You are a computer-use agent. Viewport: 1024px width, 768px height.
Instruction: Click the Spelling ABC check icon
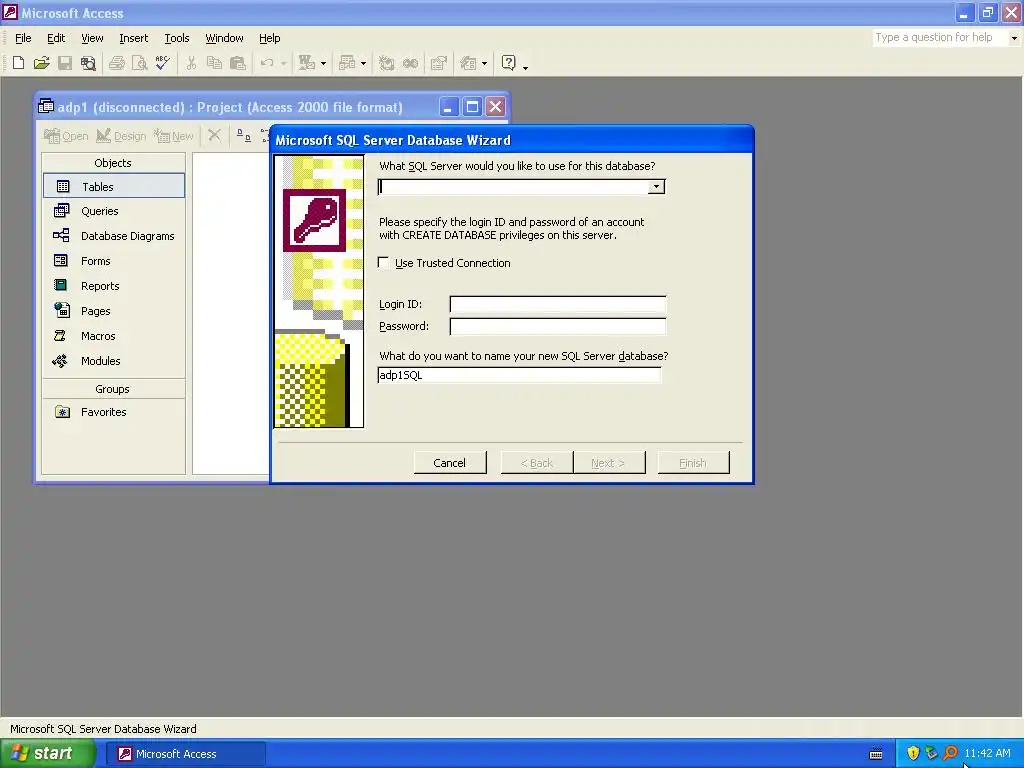click(163, 63)
